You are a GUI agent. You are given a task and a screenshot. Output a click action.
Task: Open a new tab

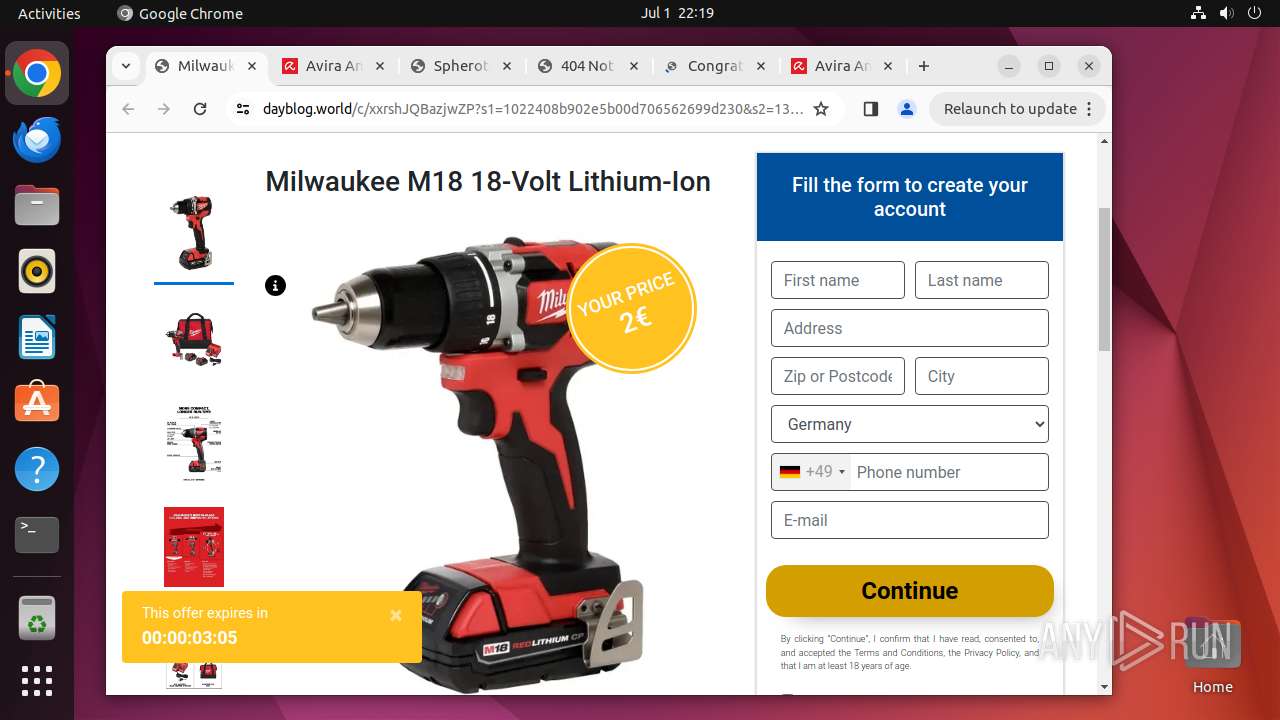pos(924,66)
